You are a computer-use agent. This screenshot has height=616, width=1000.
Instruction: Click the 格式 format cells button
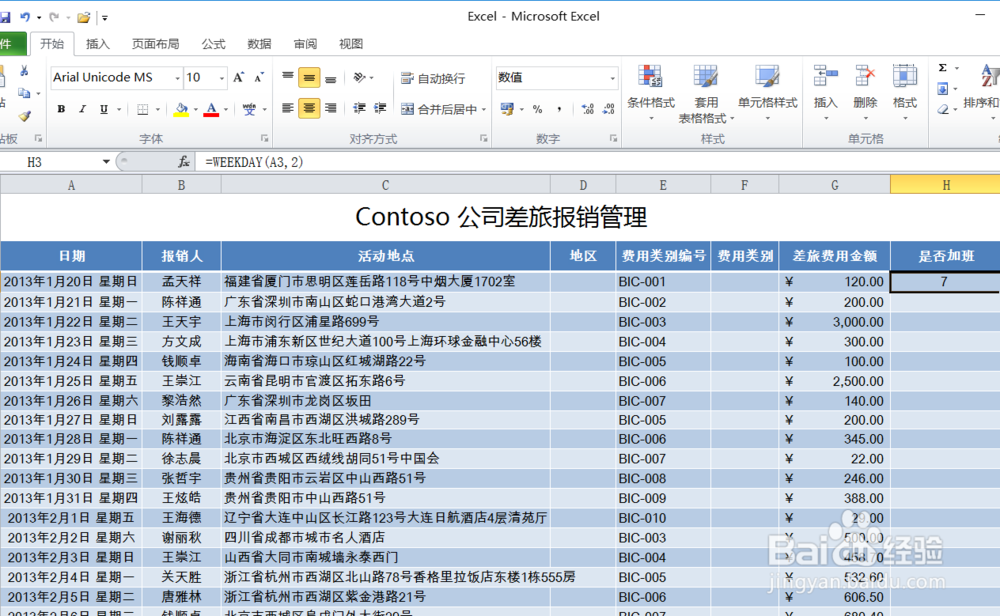[904, 92]
